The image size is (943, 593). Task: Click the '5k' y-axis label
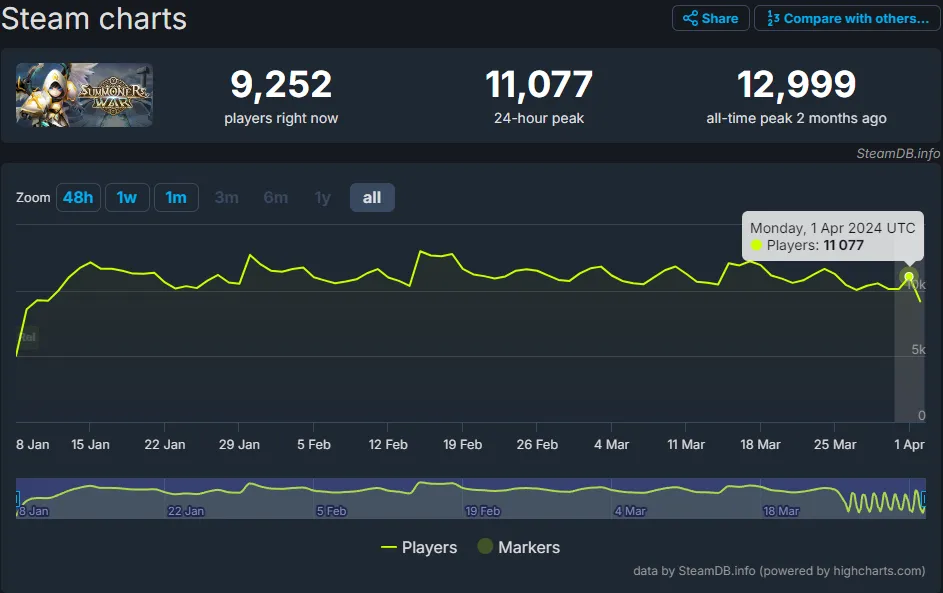point(918,349)
